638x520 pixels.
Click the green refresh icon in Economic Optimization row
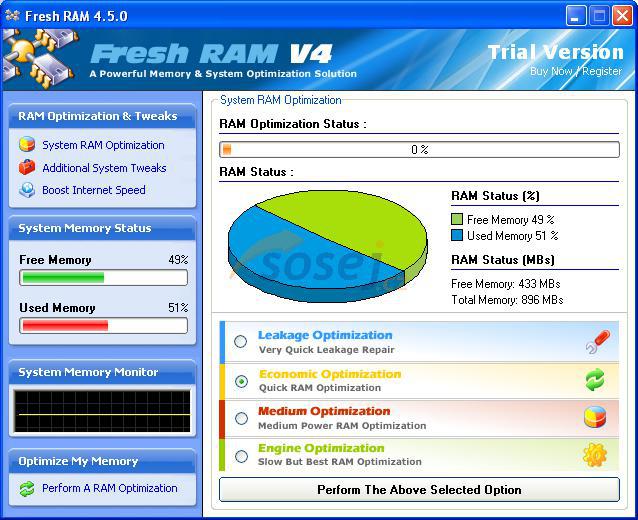[x=595, y=380]
